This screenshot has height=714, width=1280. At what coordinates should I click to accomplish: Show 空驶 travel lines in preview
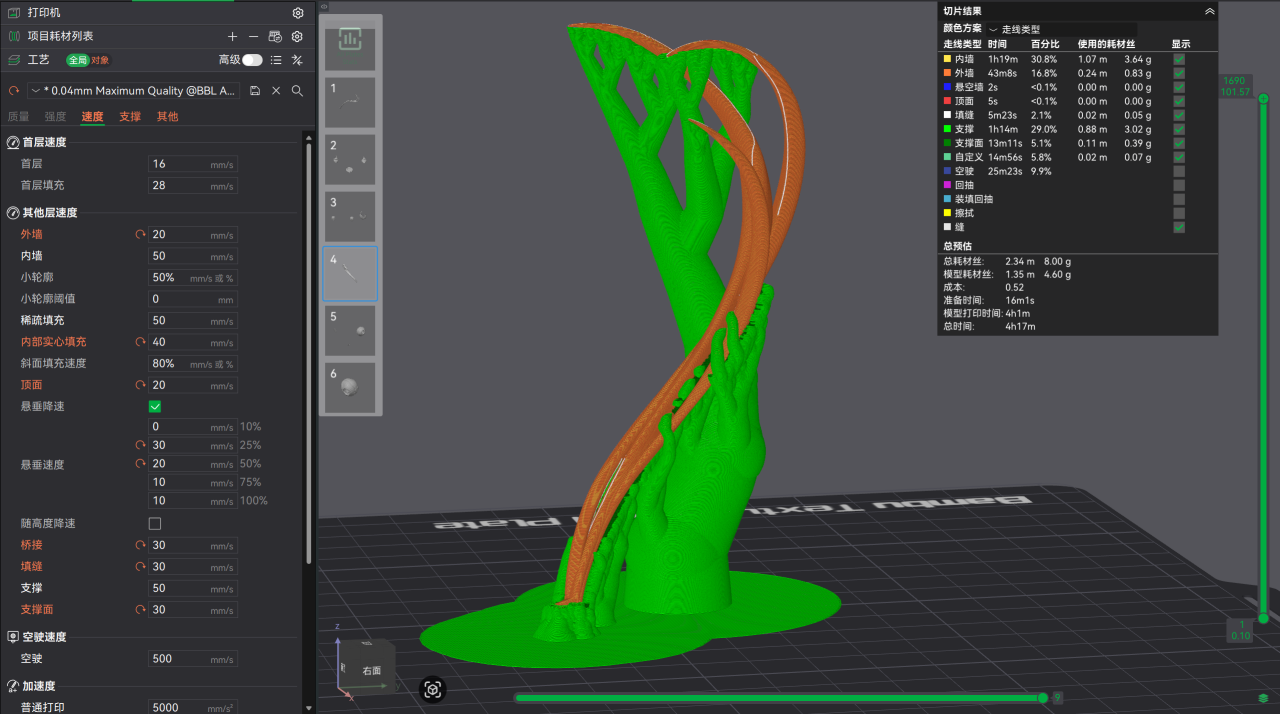click(x=1179, y=171)
